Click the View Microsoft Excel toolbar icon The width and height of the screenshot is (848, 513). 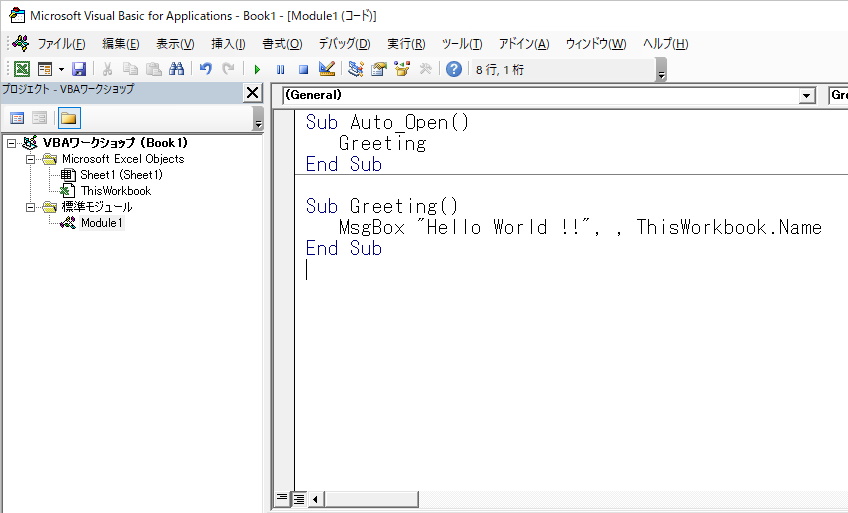[x=22, y=69]
